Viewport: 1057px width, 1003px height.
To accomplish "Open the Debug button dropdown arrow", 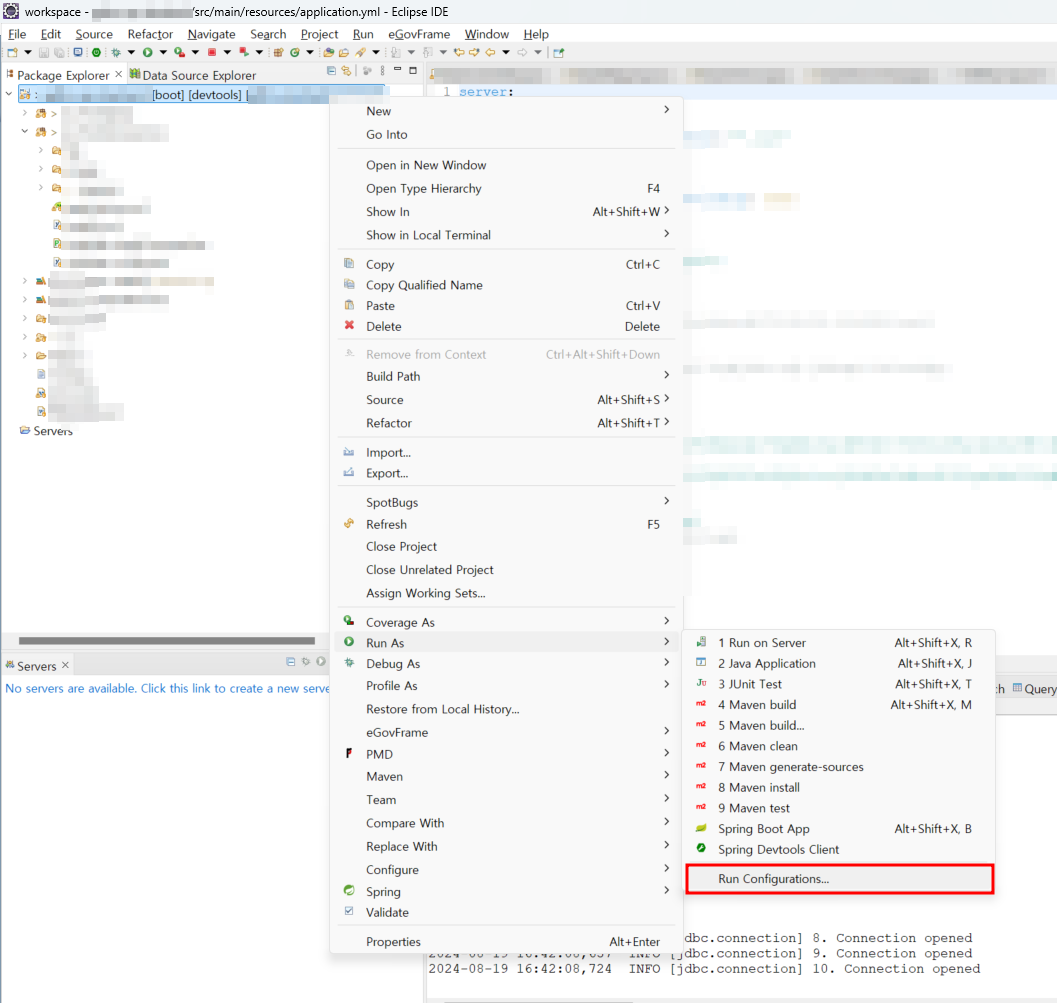I will (131, 53).
